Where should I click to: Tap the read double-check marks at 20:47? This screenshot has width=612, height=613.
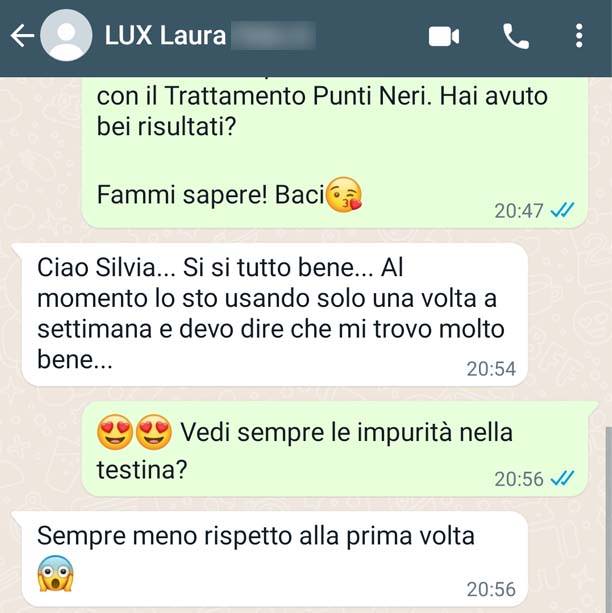[x=562, y=210]
